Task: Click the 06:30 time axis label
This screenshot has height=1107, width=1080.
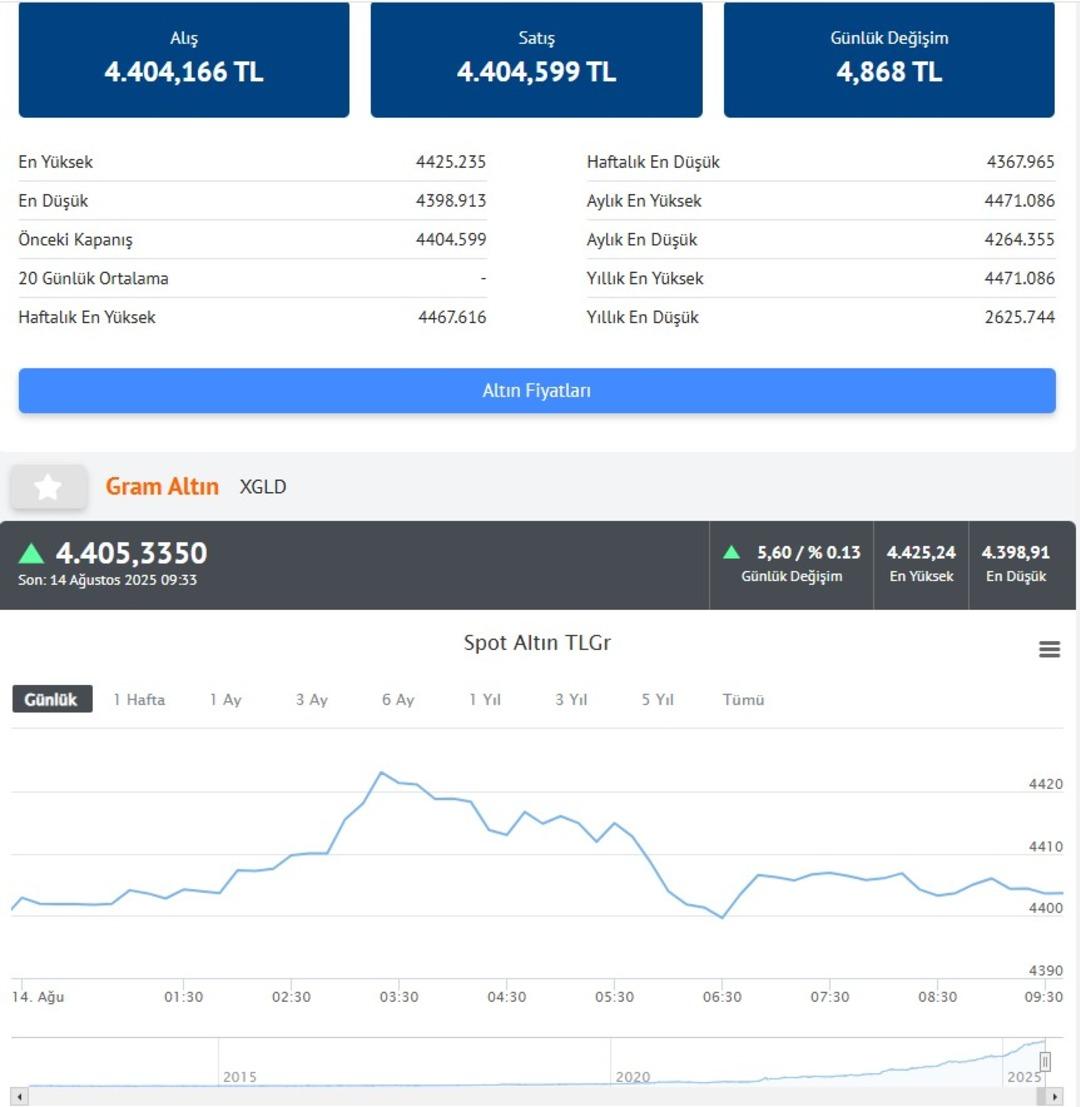Action: tap(722, 997)
